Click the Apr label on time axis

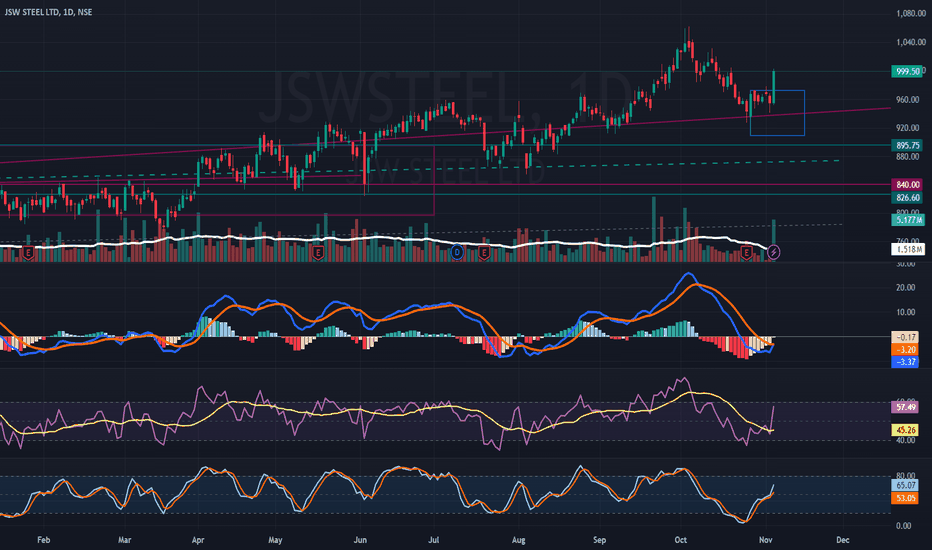tap(198, 540)
